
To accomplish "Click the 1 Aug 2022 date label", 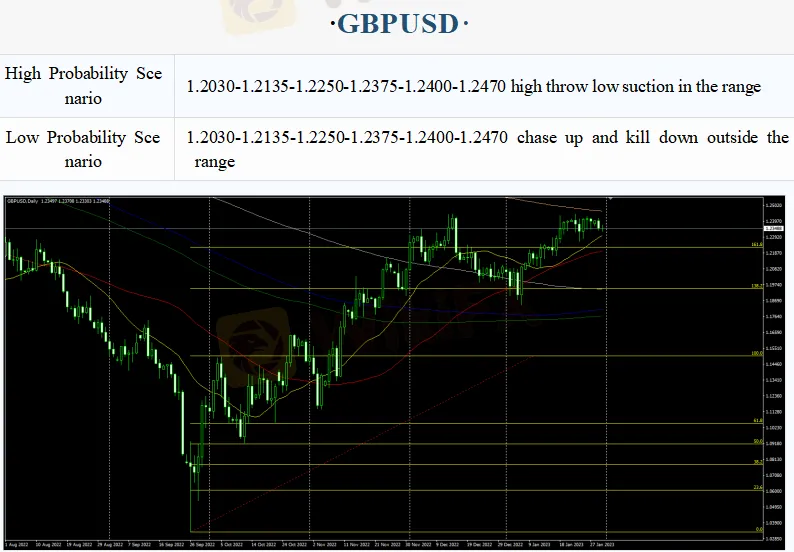I will 18,546.
